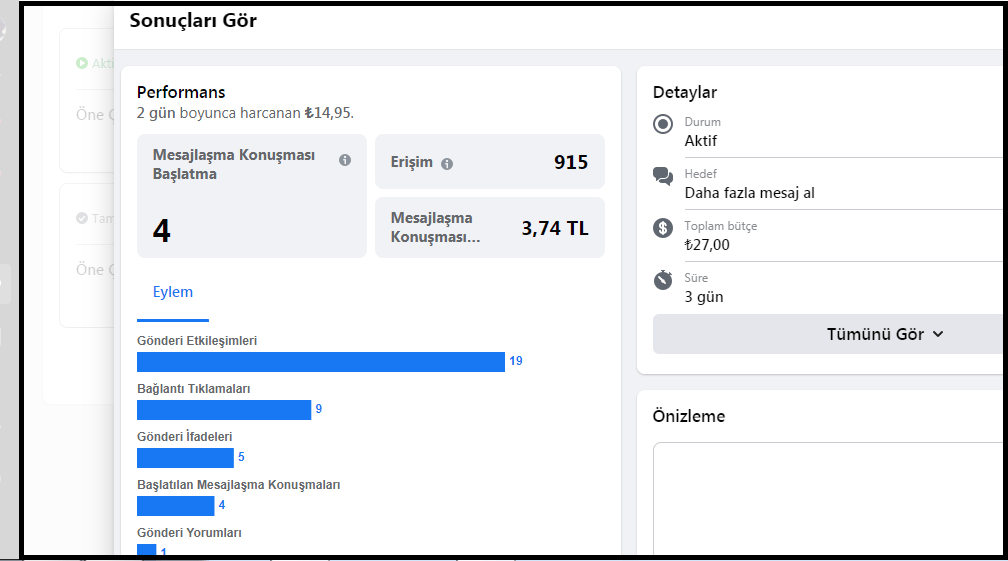This screenshot has width=1008, height=561.
Task: Click the Daha fazla mesaj al text
Action: [x=750, y=193]
